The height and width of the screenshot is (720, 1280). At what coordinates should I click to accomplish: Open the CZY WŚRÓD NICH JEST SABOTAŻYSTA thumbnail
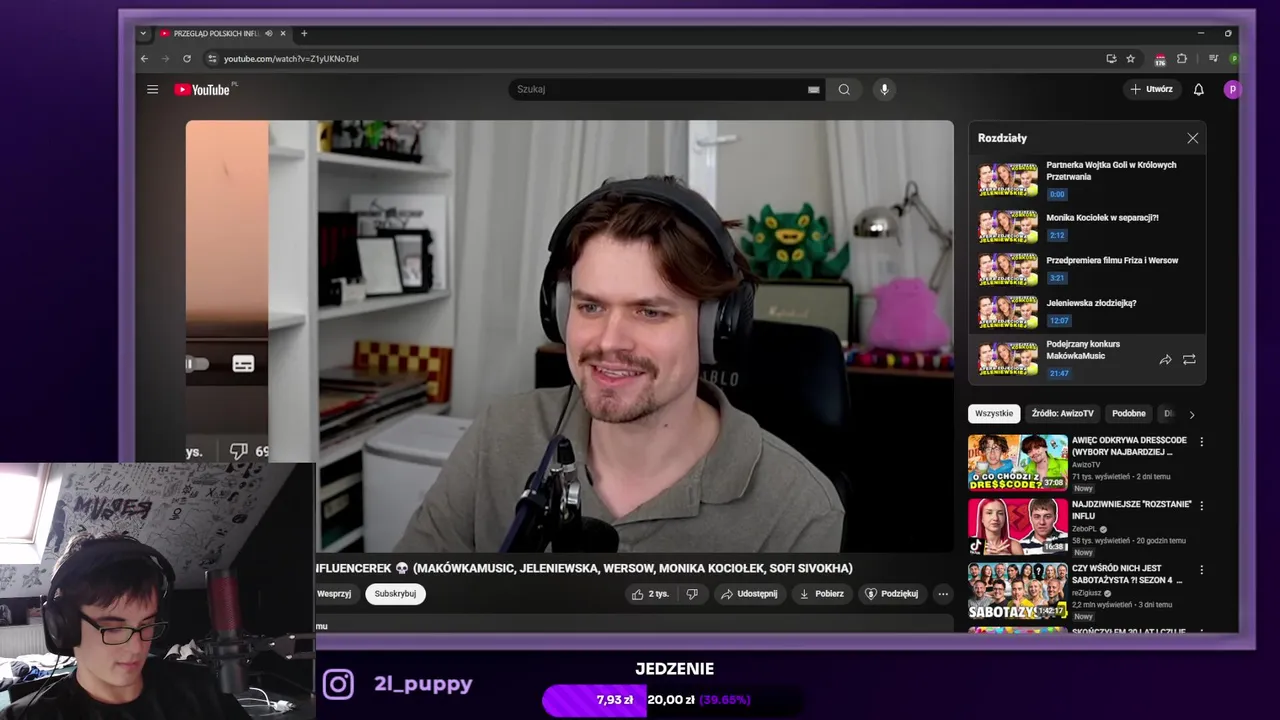click(x=1017, y=590)
